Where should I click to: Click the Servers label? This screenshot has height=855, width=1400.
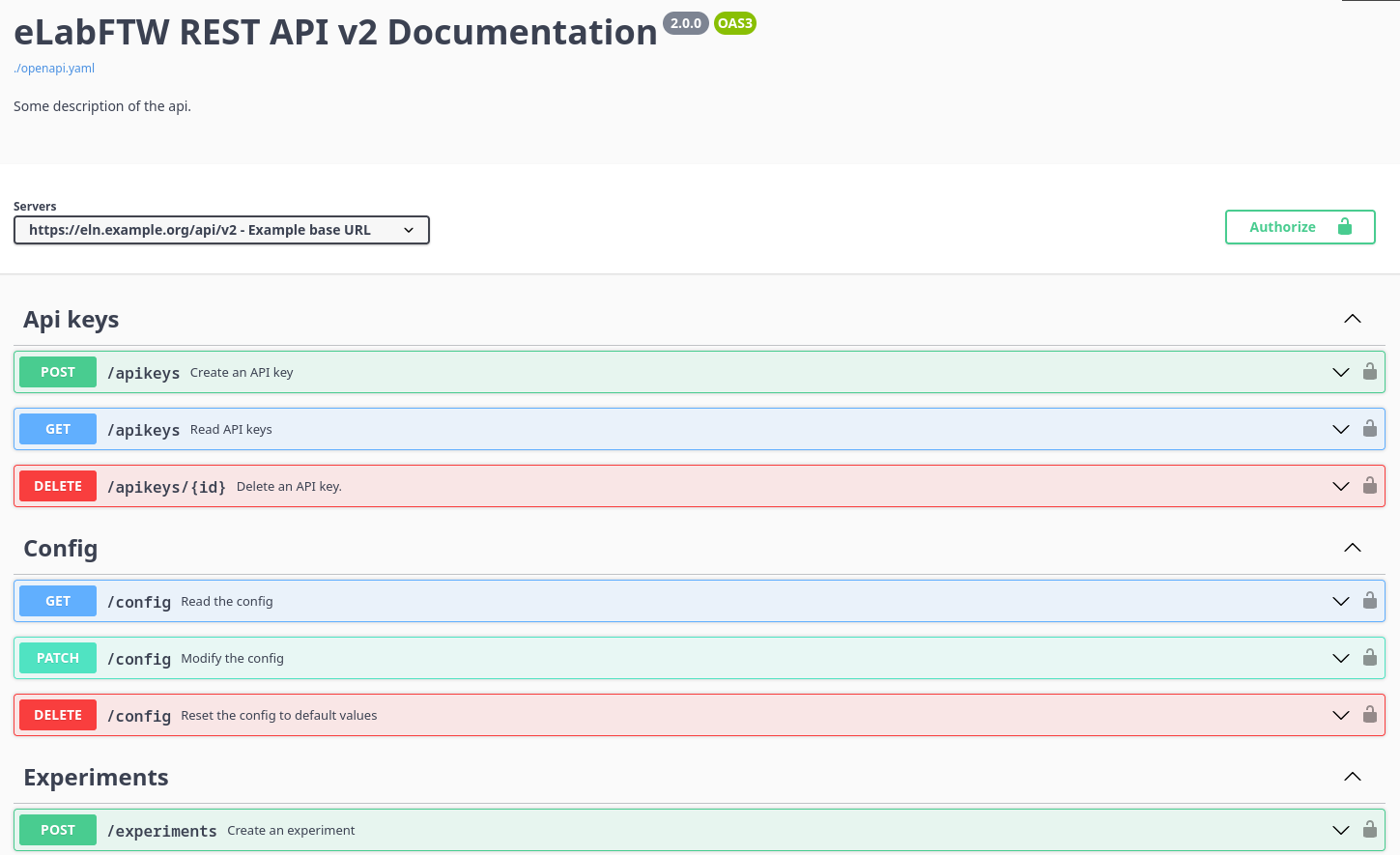[x=35, y=207]
